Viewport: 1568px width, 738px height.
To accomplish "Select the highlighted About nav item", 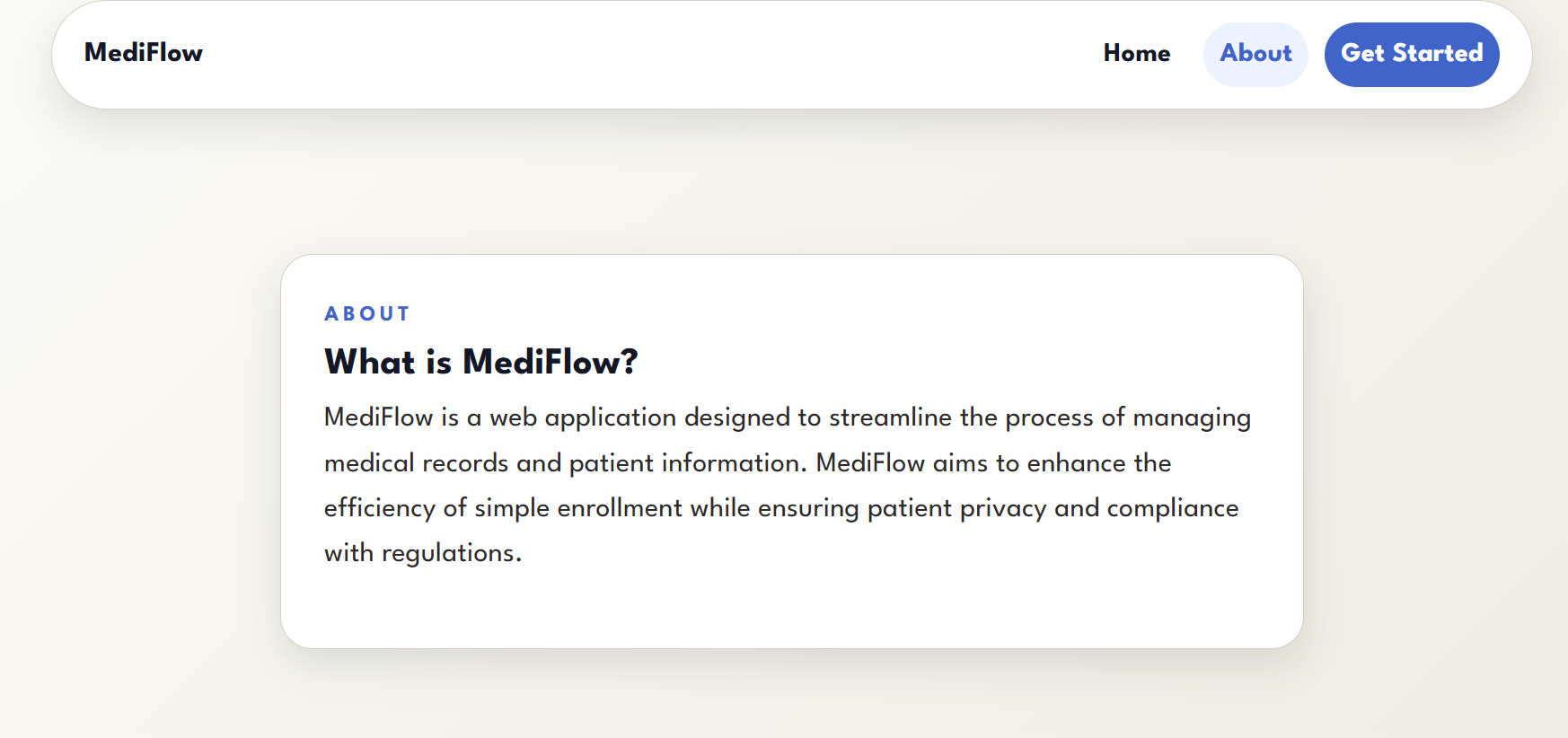I will [x=1255, y=54].
